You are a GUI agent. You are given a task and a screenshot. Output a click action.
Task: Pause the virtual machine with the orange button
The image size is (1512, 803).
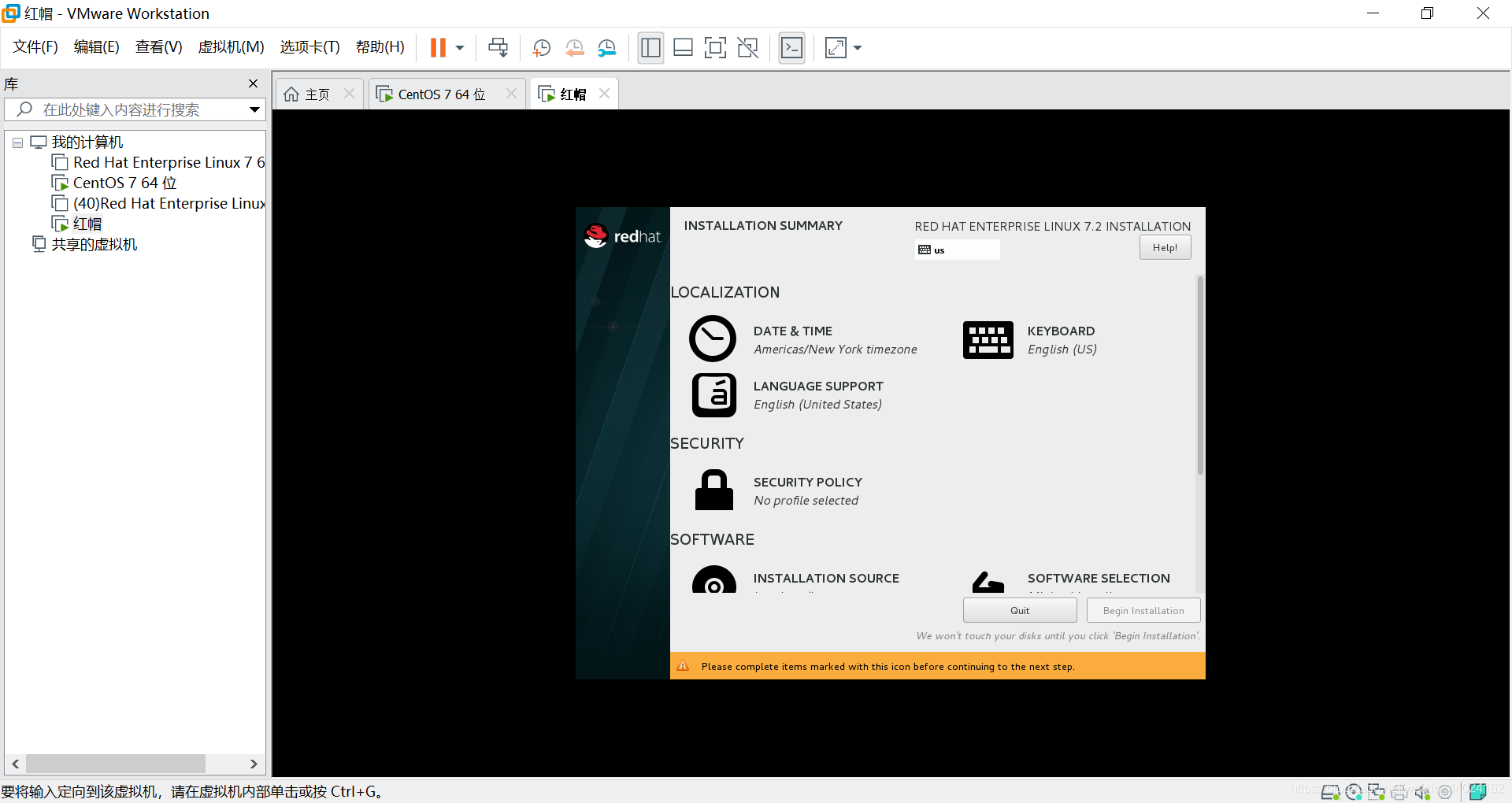(x=438, y=48)
